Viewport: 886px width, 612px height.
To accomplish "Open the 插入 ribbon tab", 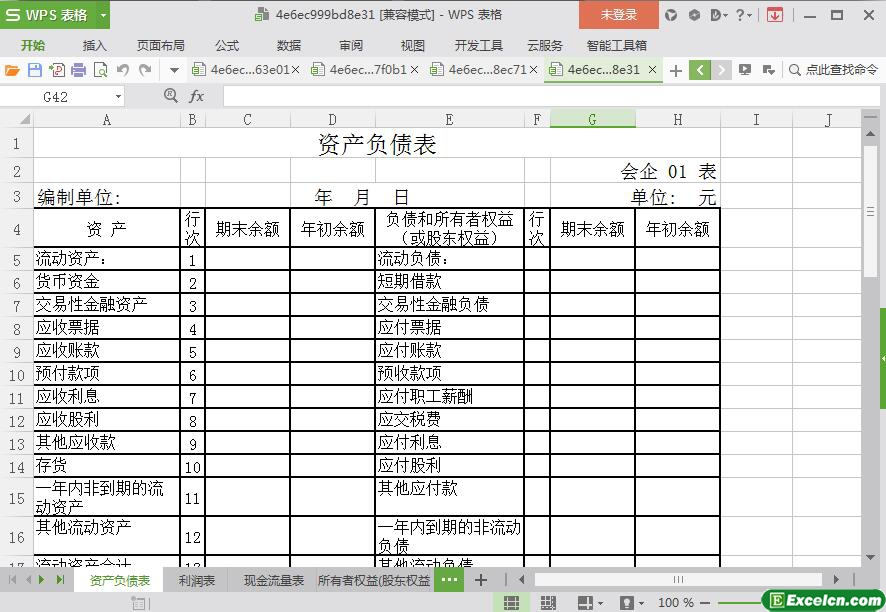I will pyautogui.click(x=94, y=45).
